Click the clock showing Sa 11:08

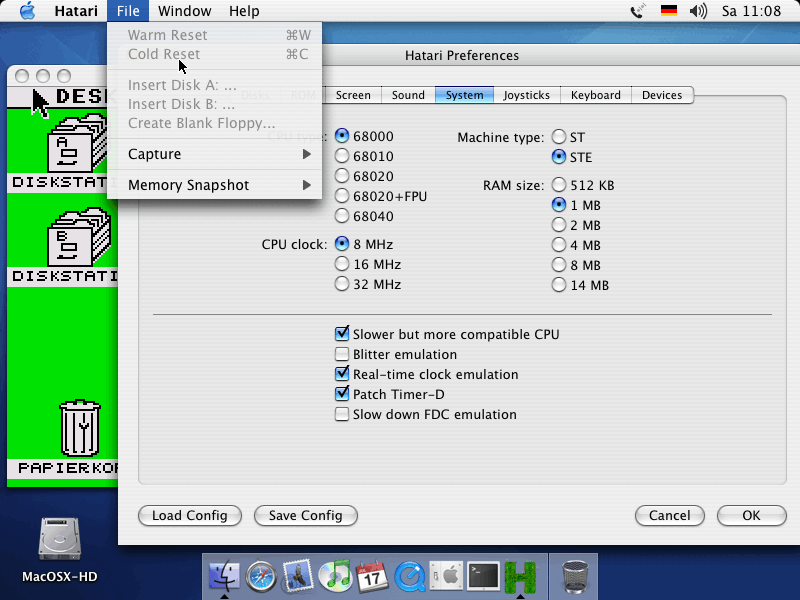pos(751,11)
